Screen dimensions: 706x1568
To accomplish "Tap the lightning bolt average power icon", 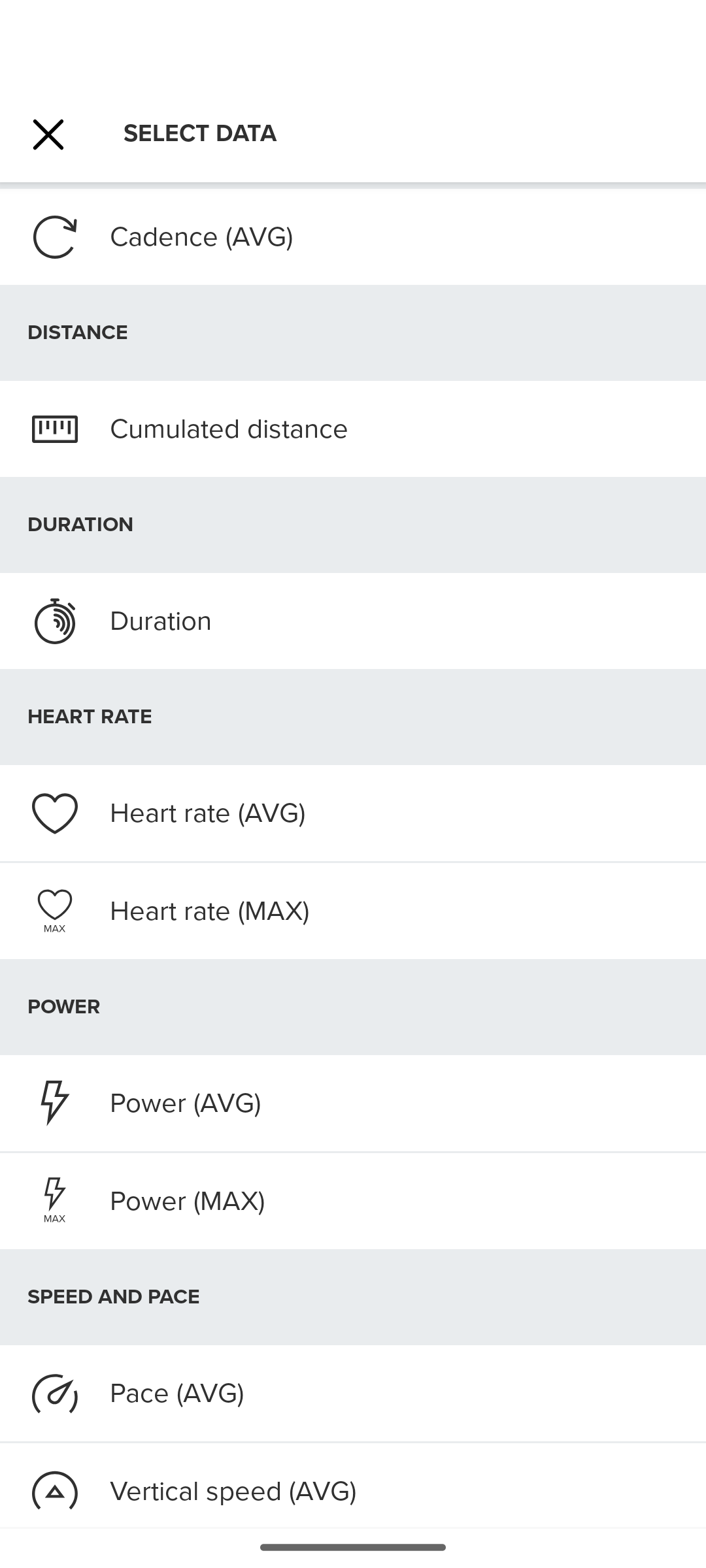I will point(55,1103).
